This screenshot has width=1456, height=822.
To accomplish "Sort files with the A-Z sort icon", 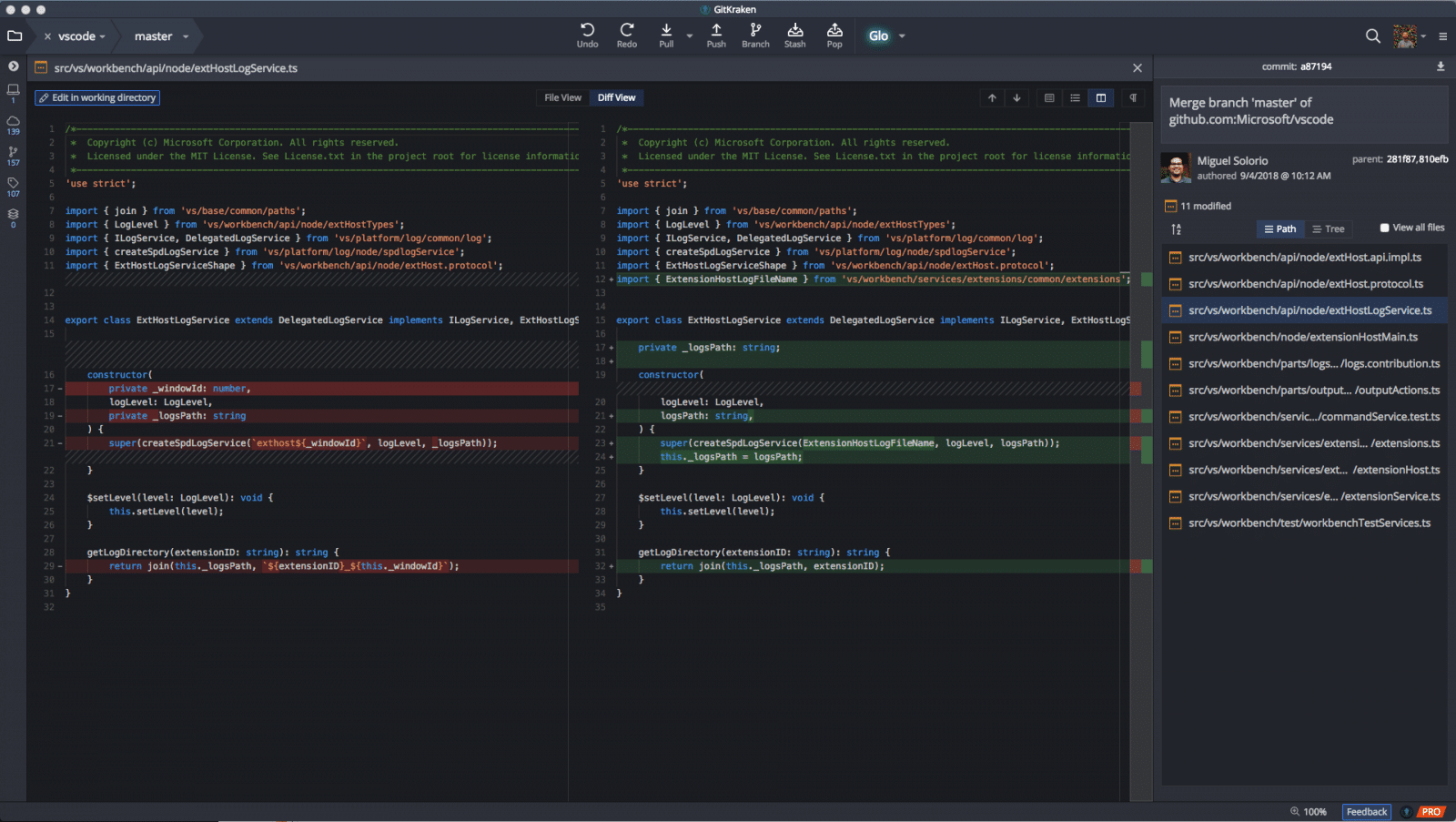I will pyautogui.click(x=1176, y=228).
